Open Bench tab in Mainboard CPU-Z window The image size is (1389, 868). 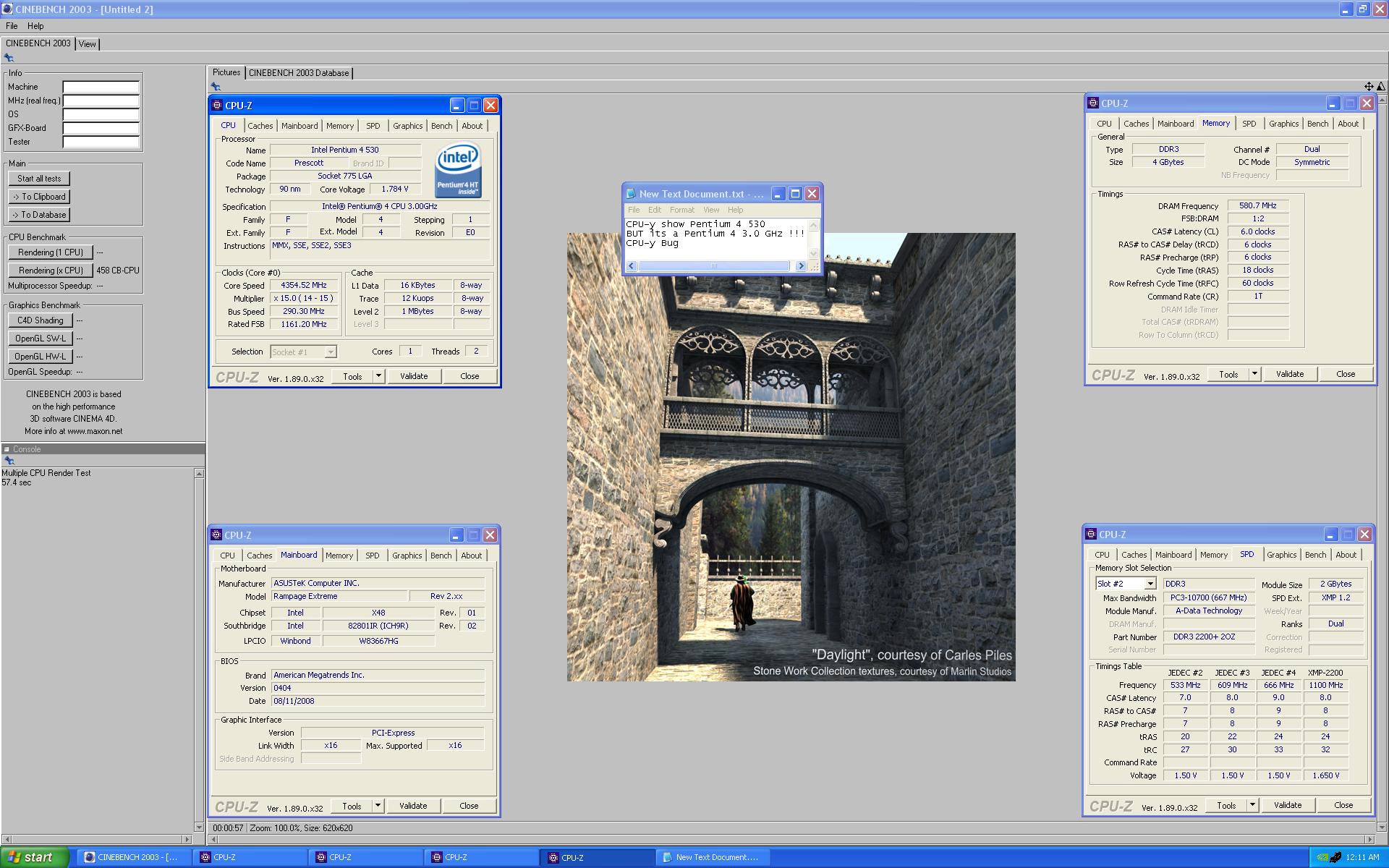click(x=441, y=556)
